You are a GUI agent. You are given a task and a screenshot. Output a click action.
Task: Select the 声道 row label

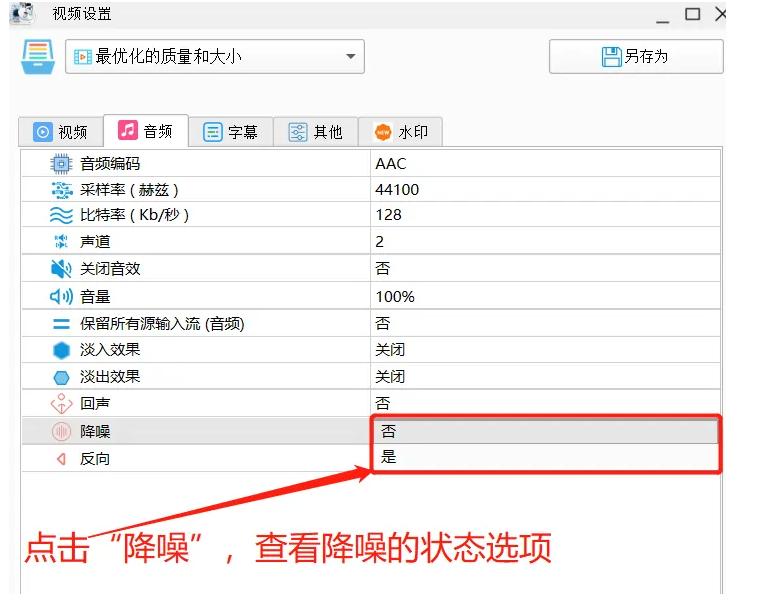coord(95,241)
